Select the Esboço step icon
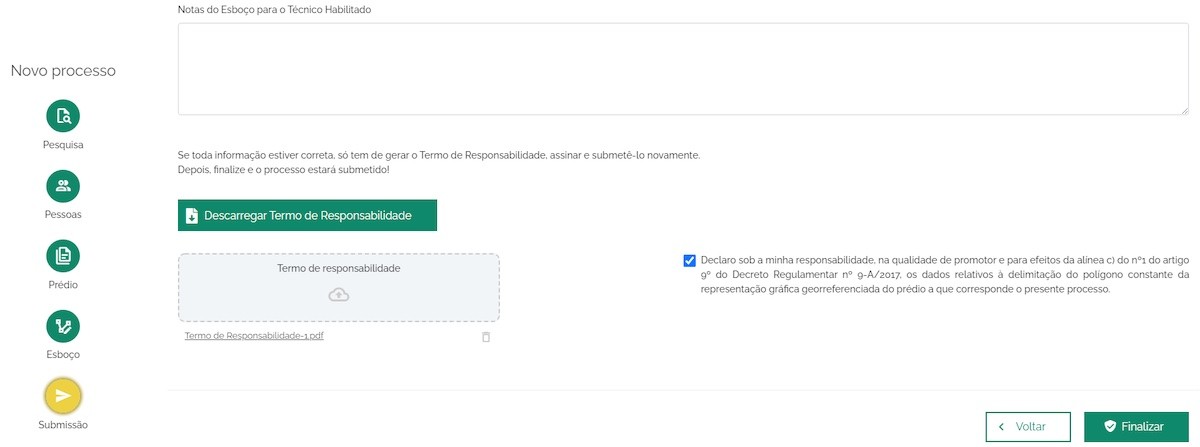Viewport: 1200px width, 447px height. 63,326
